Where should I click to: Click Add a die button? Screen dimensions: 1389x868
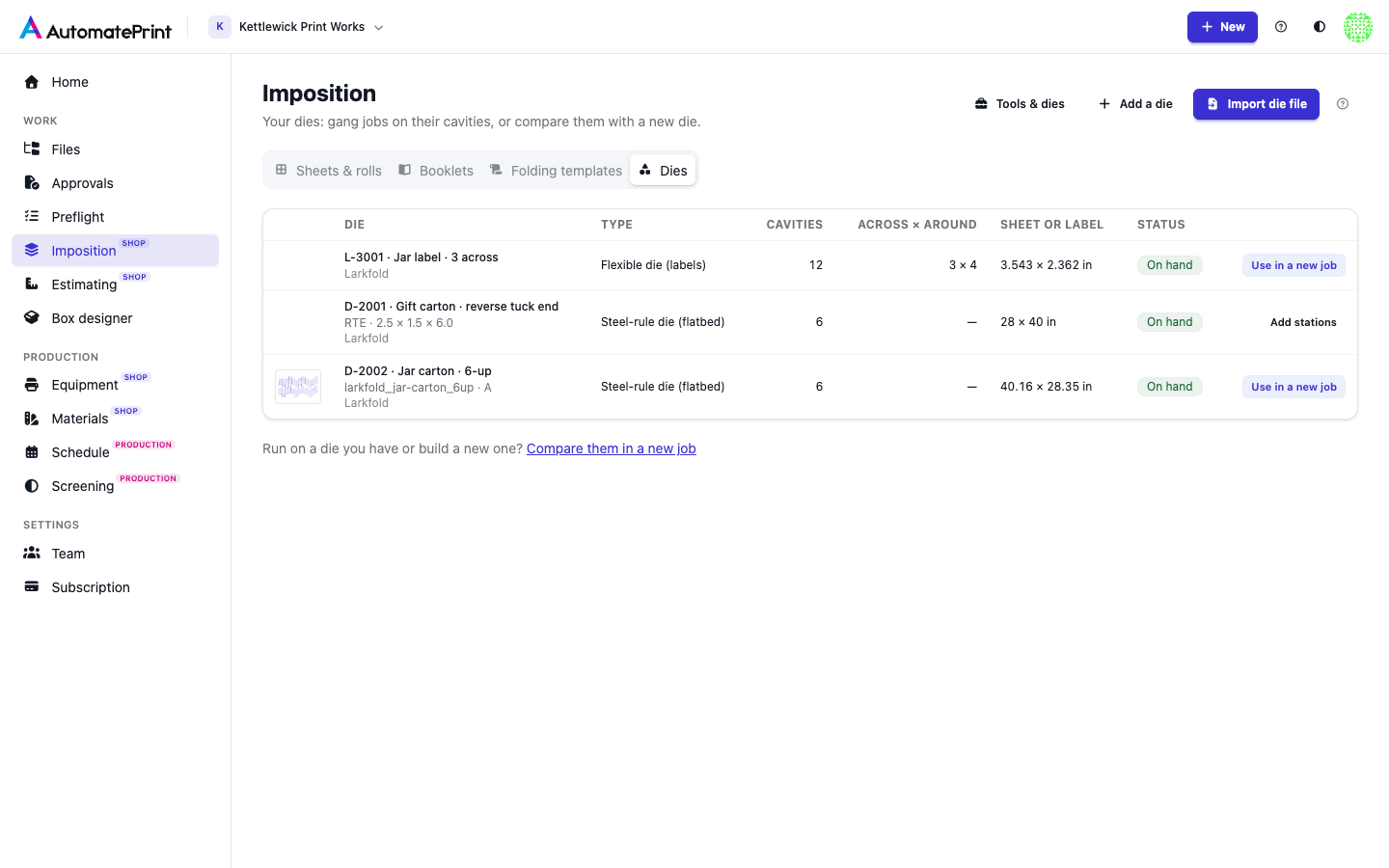click(x=1135, y=104)
